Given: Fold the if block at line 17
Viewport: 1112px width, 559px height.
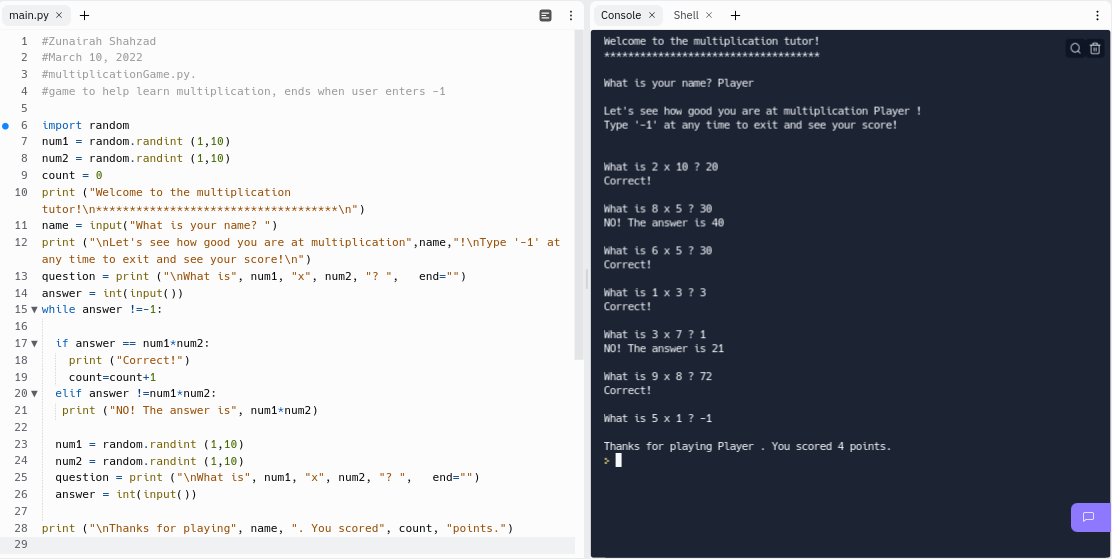Looking at the screenshot, I should tap(34, 343).
